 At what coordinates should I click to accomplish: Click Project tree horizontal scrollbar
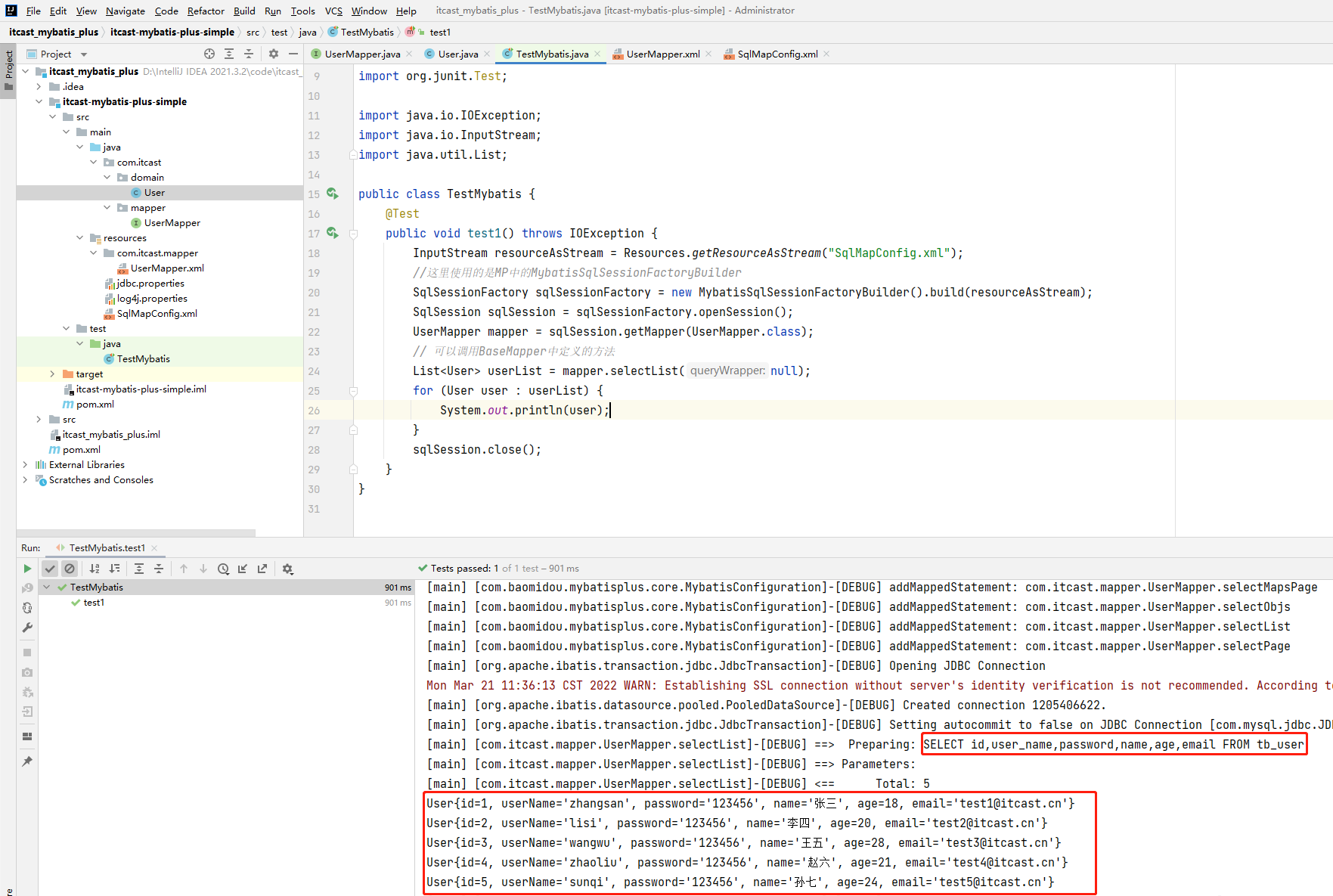click(x=136, y=532)
